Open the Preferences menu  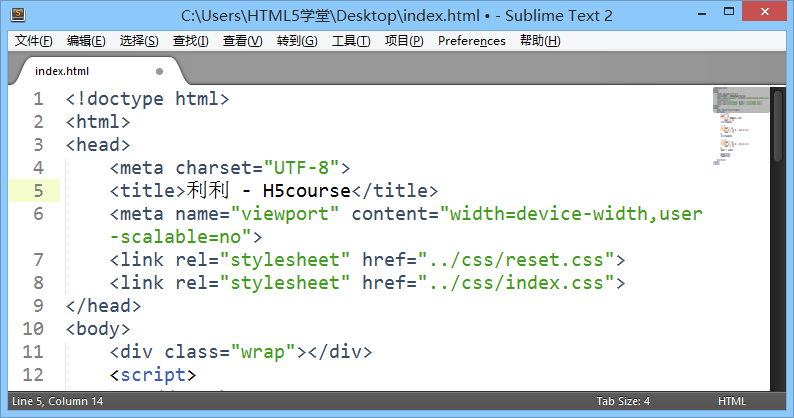pyautogui.click(x=471, y=41)
